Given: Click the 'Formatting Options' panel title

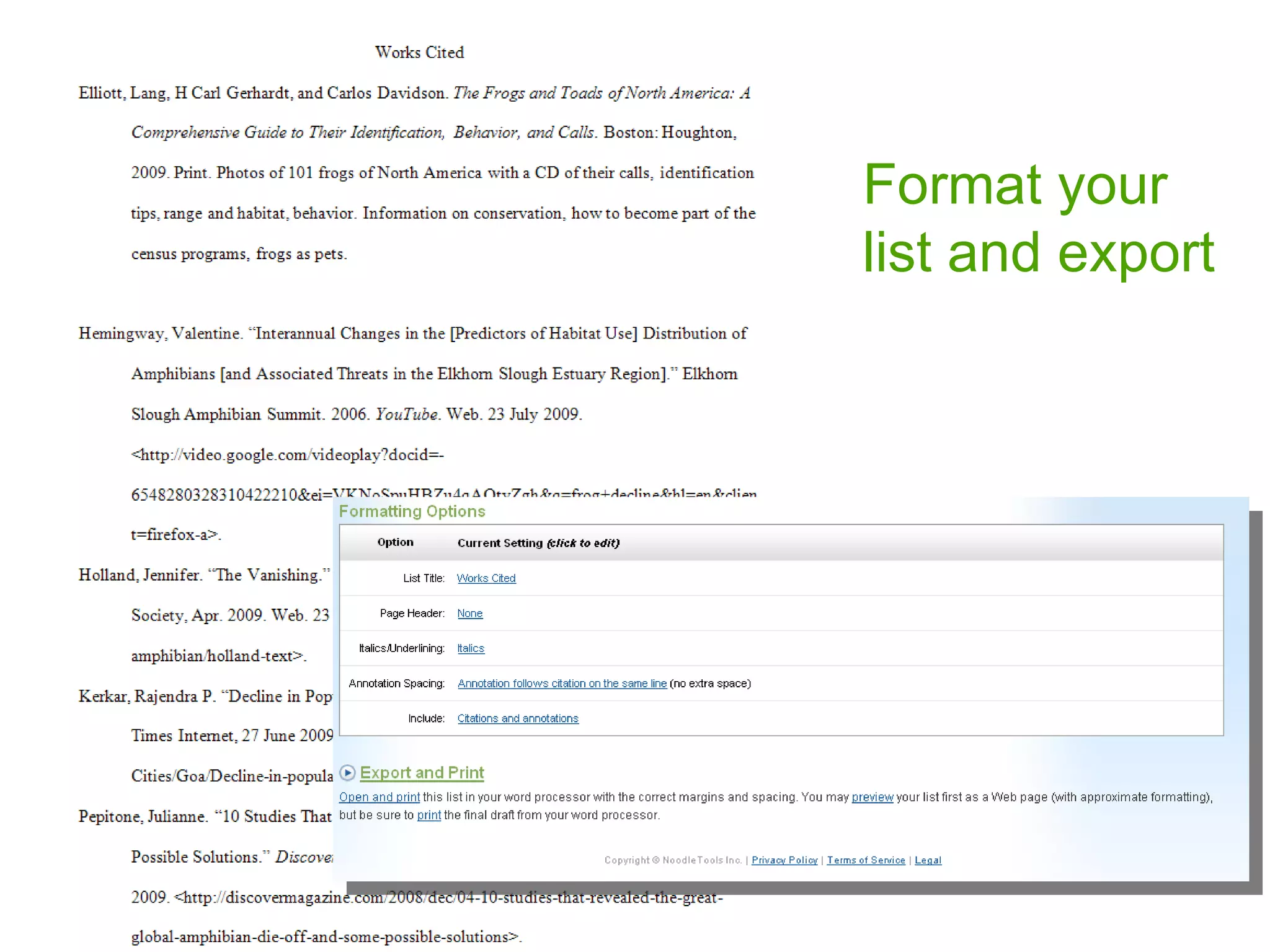Looking at the screenshot, I should pyautogui.click(x=412, y=511).
